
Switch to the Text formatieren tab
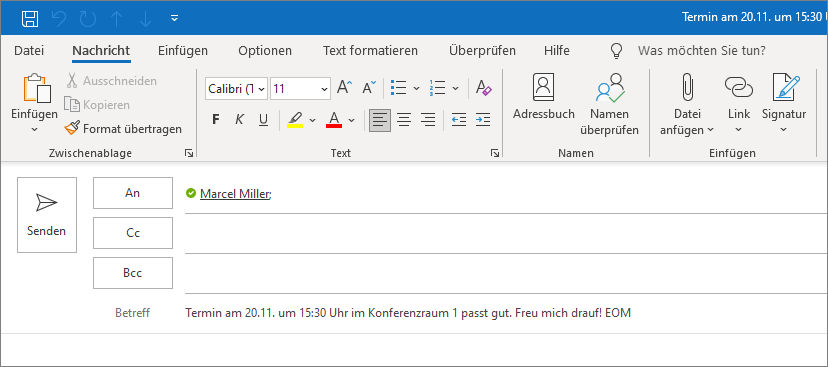click(x=370, y=51)
